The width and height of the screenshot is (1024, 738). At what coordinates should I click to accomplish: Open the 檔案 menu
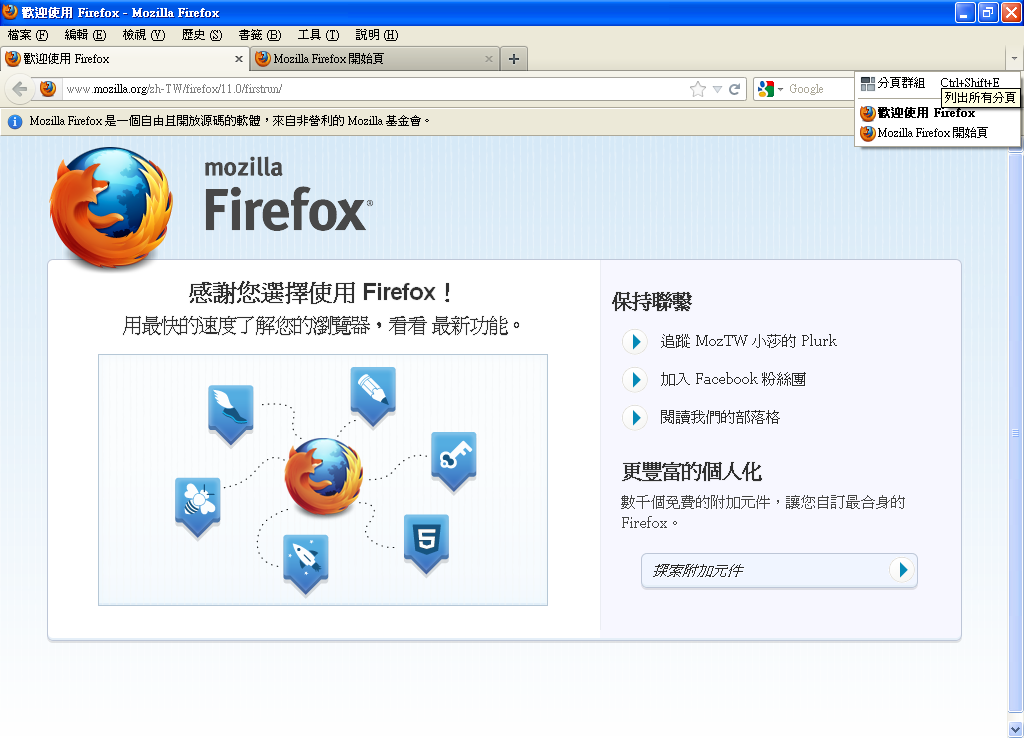coord(28,35)
